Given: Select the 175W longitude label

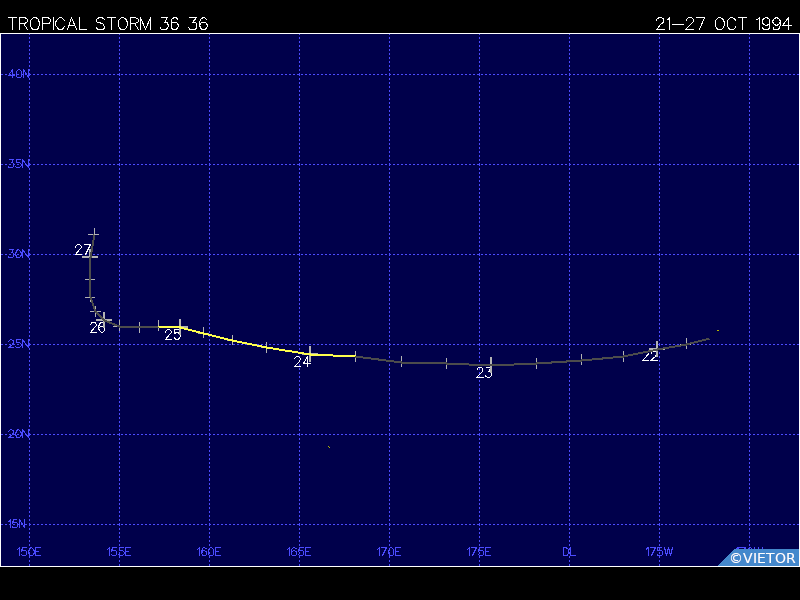Looking at the screenshot, I should 658,552.
